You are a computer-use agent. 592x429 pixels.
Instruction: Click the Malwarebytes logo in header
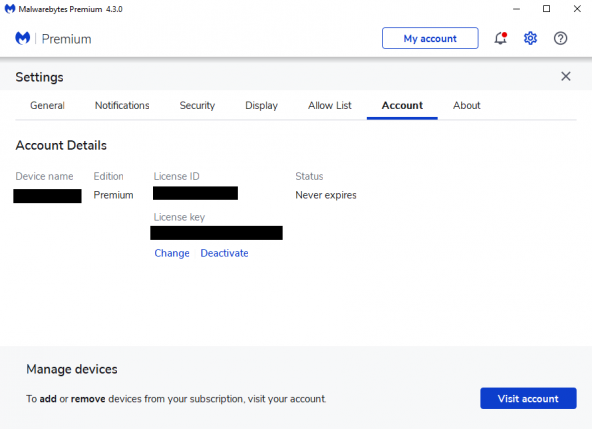tap(23, 38)
